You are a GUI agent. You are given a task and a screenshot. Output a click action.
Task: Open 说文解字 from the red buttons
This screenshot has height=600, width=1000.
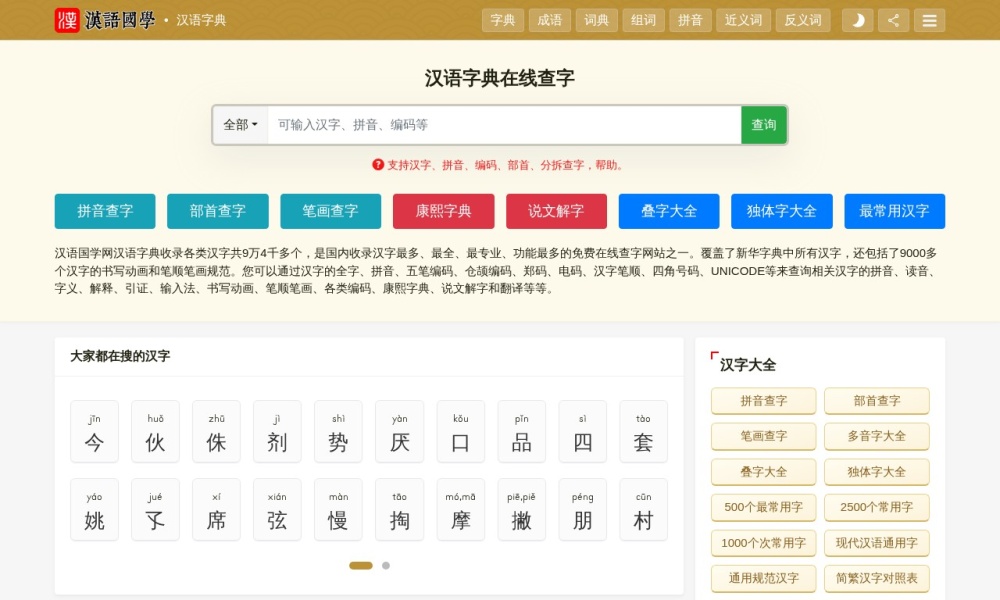click(557, 211)
